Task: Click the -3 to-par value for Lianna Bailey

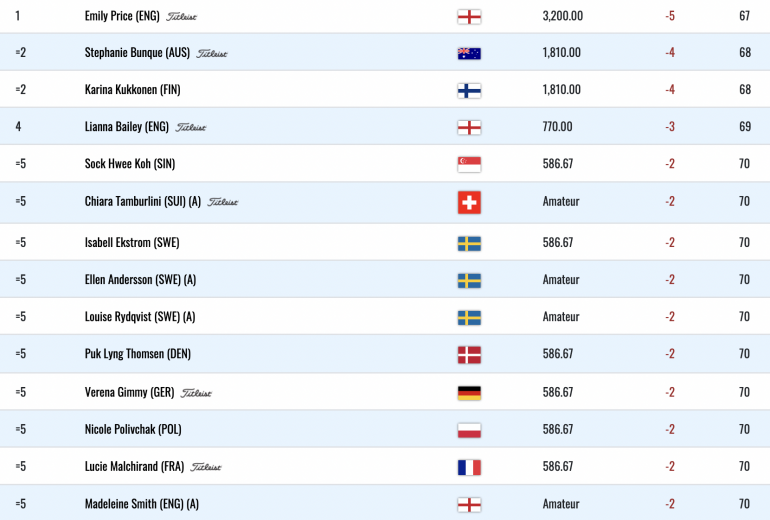Action: point(670,127)
